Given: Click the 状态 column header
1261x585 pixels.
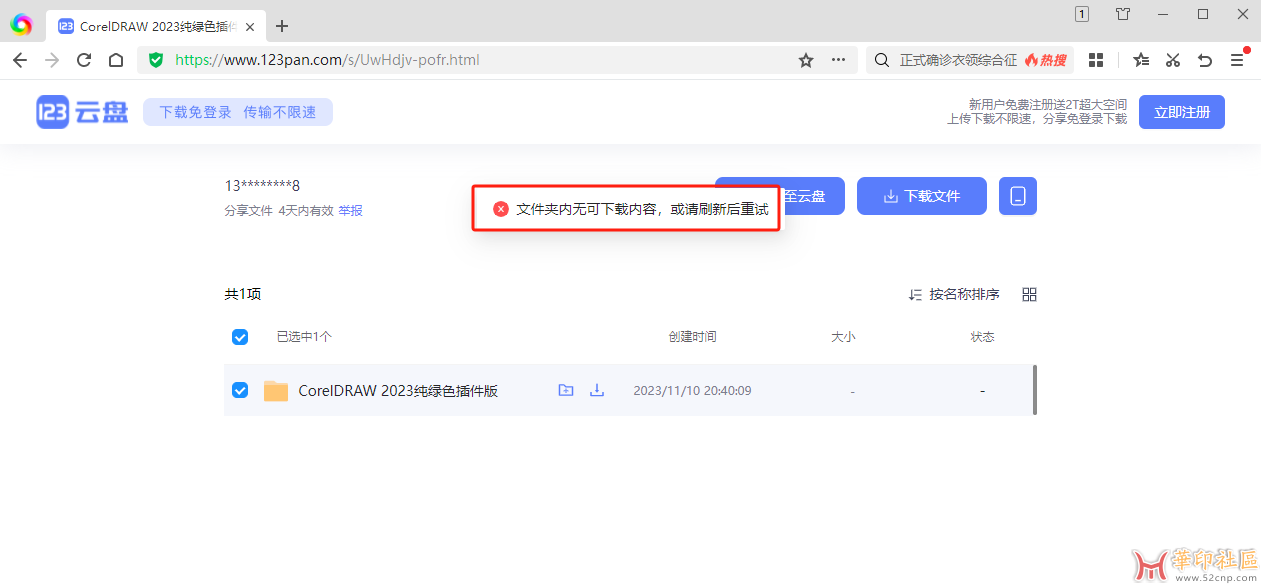Looking at the screenshot, I should pos(982,337).
